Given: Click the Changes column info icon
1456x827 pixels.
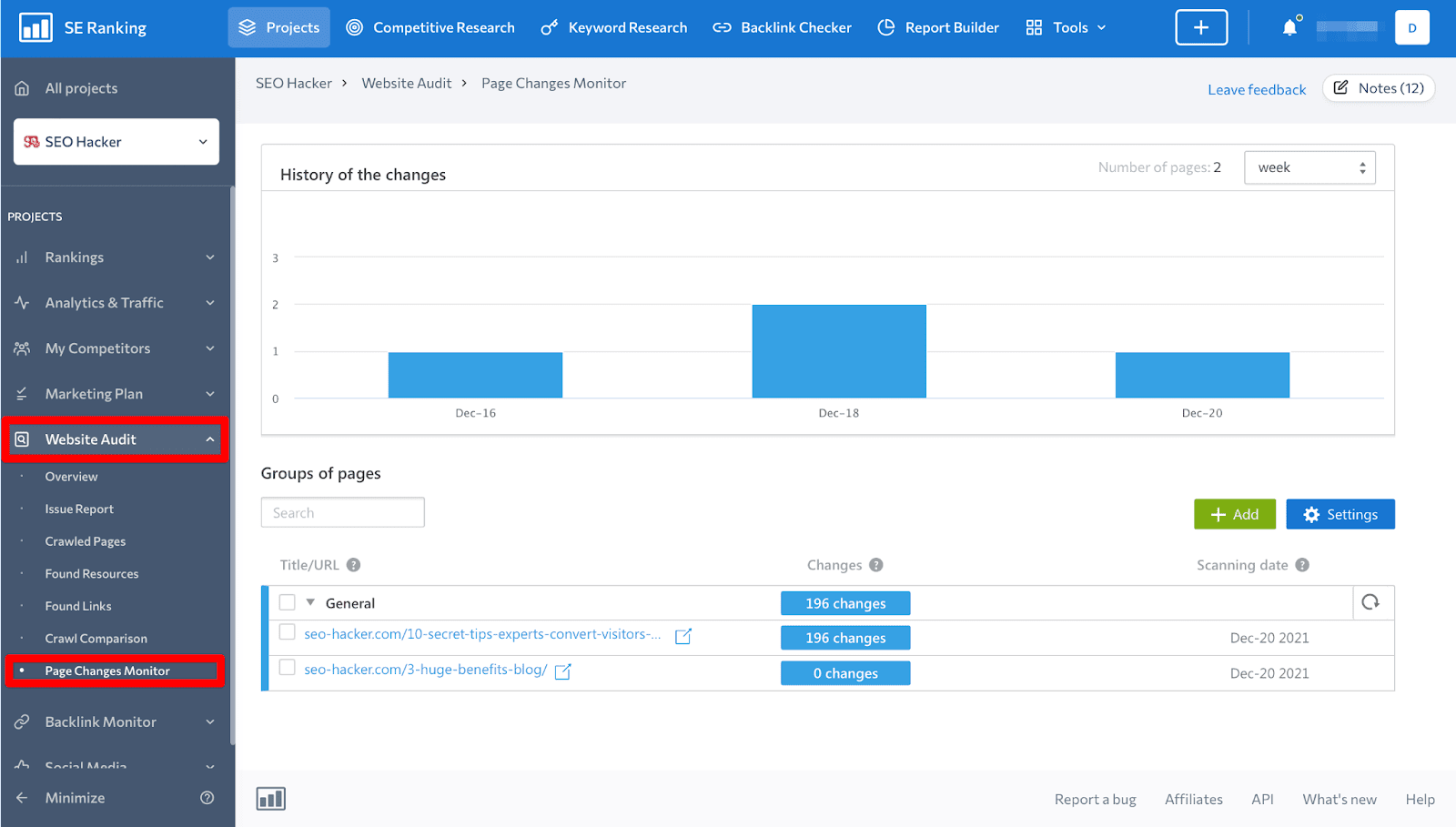Looking at the screenshot, I should click(876, 565).
